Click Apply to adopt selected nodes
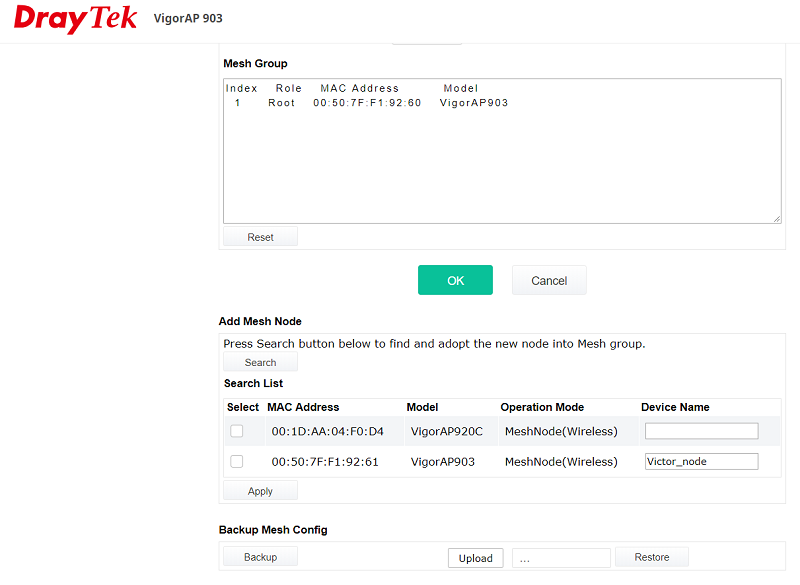This screenshot has width=800, height=585. [x=260, y=491]
